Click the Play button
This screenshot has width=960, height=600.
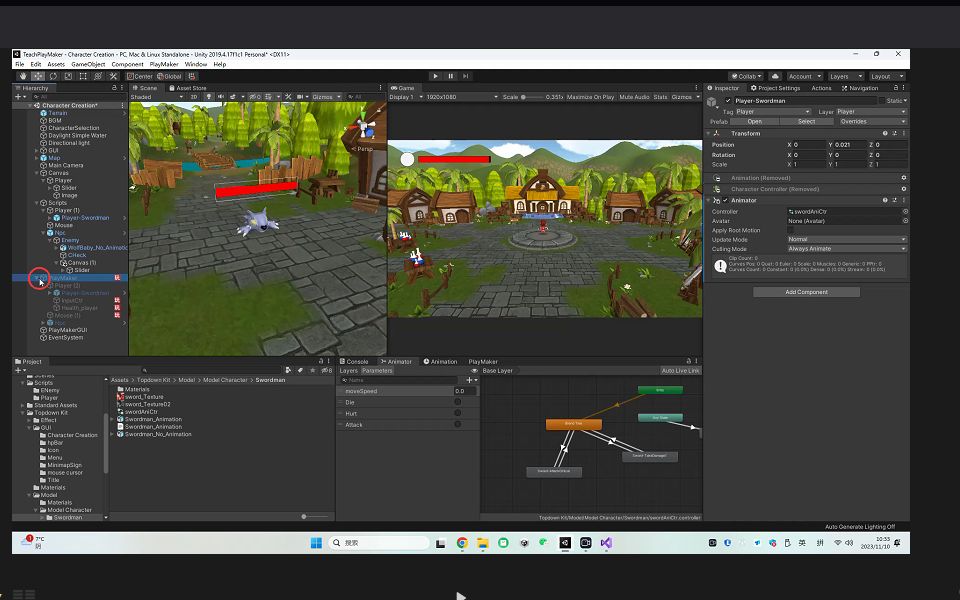pos(435,77)
